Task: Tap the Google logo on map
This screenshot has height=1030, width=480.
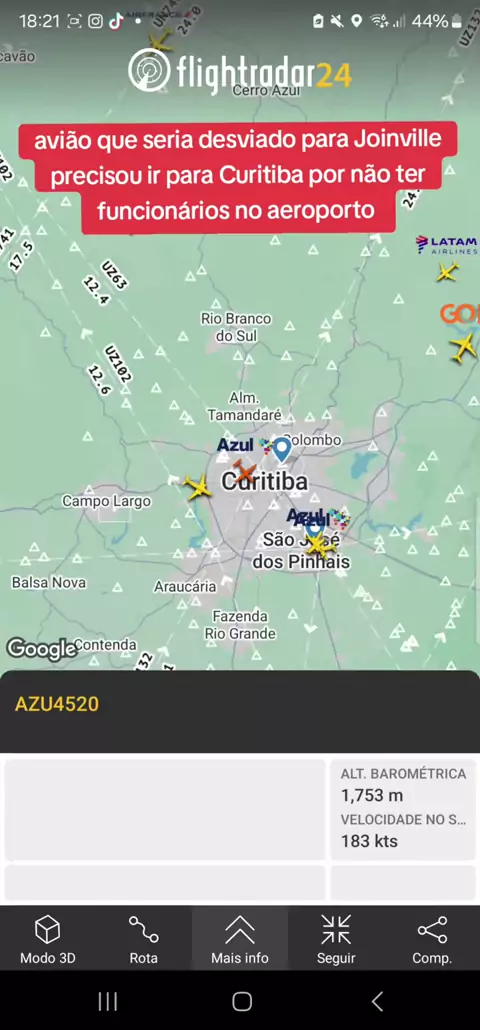Action: pyautogui.click(x=41, y=648)
